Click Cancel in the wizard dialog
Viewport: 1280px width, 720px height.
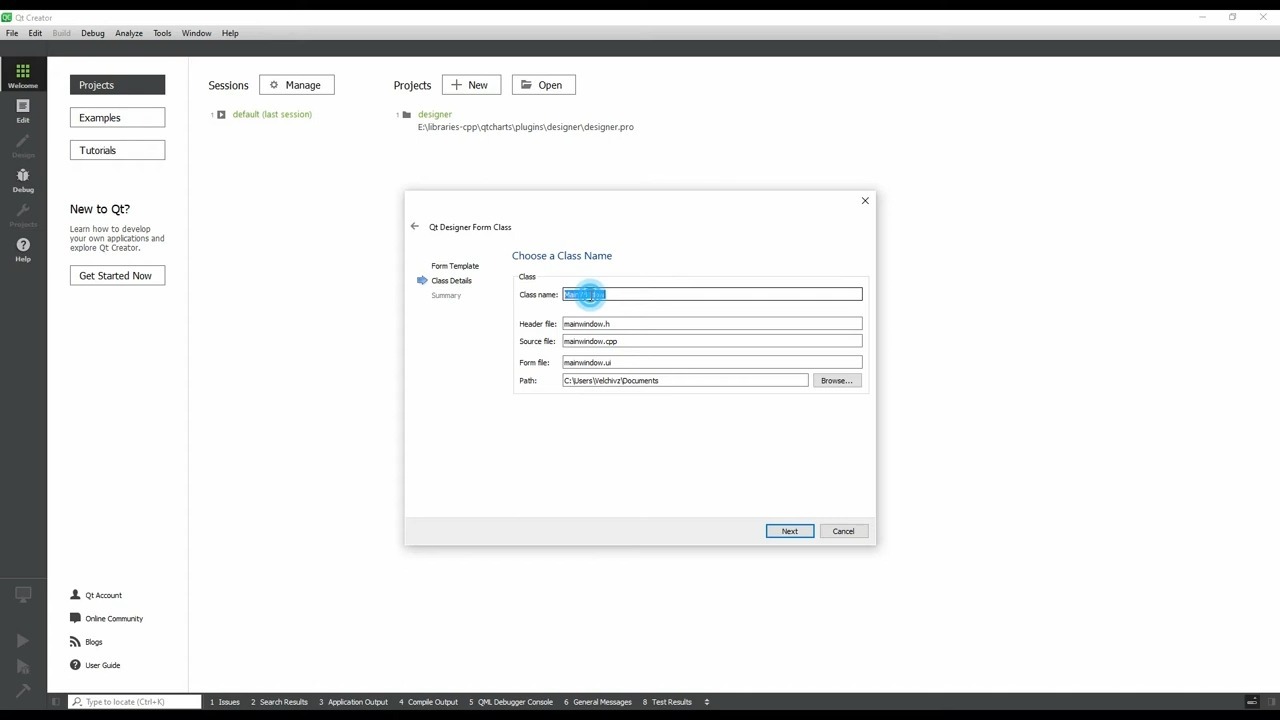pos(843,531)
